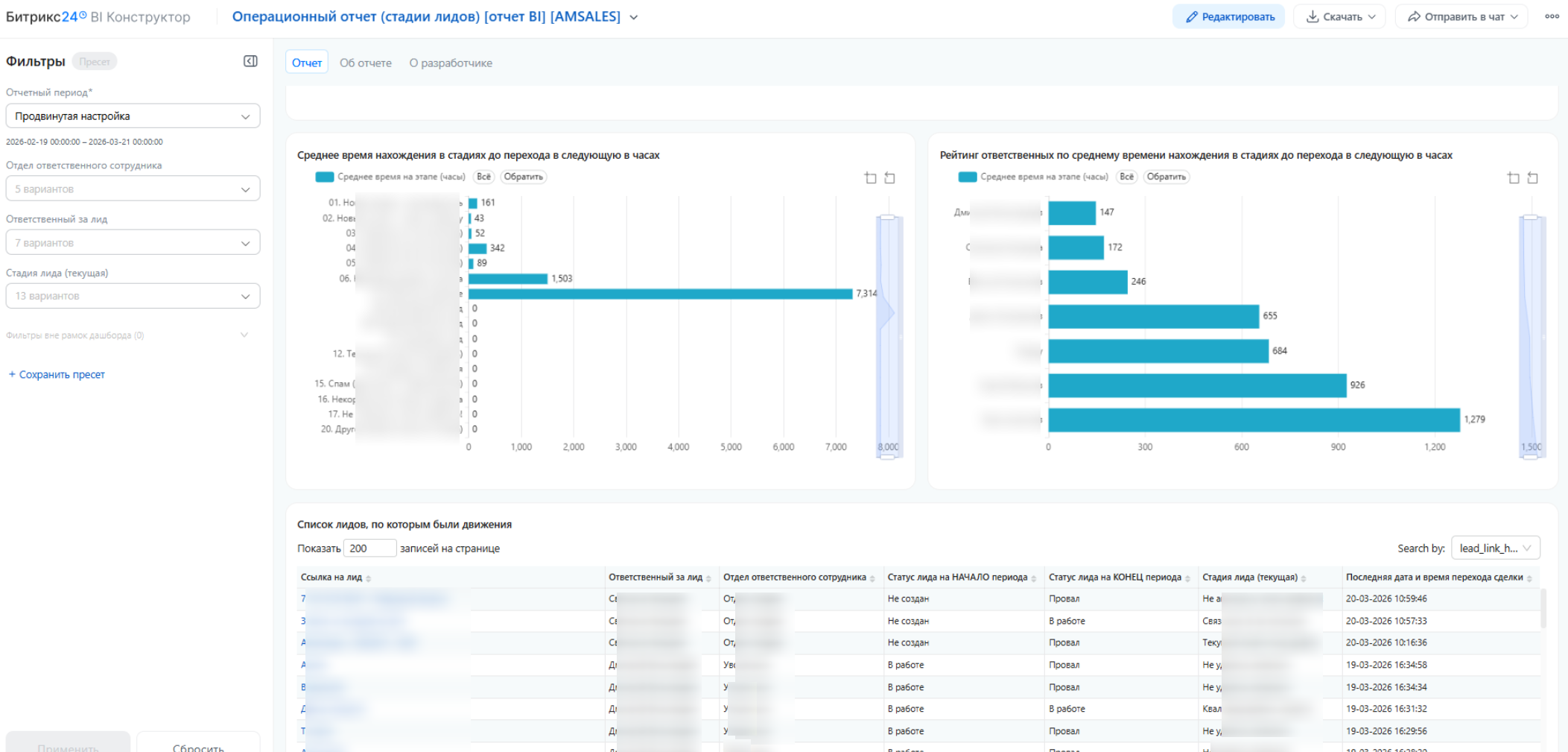The image size is (1568, 752).
Task: Open the three-dots more options menu
Action: [x=1552, y=16]
